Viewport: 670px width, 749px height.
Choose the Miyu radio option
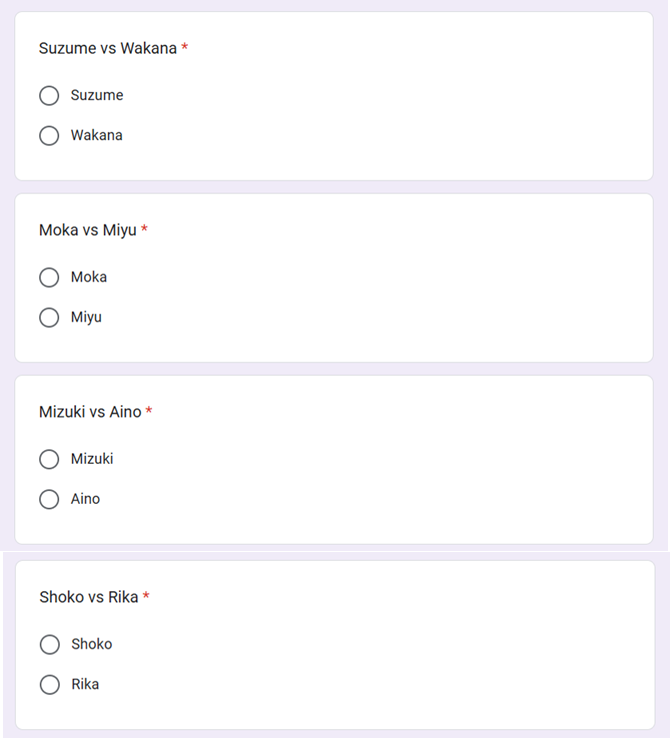[49, 318]
